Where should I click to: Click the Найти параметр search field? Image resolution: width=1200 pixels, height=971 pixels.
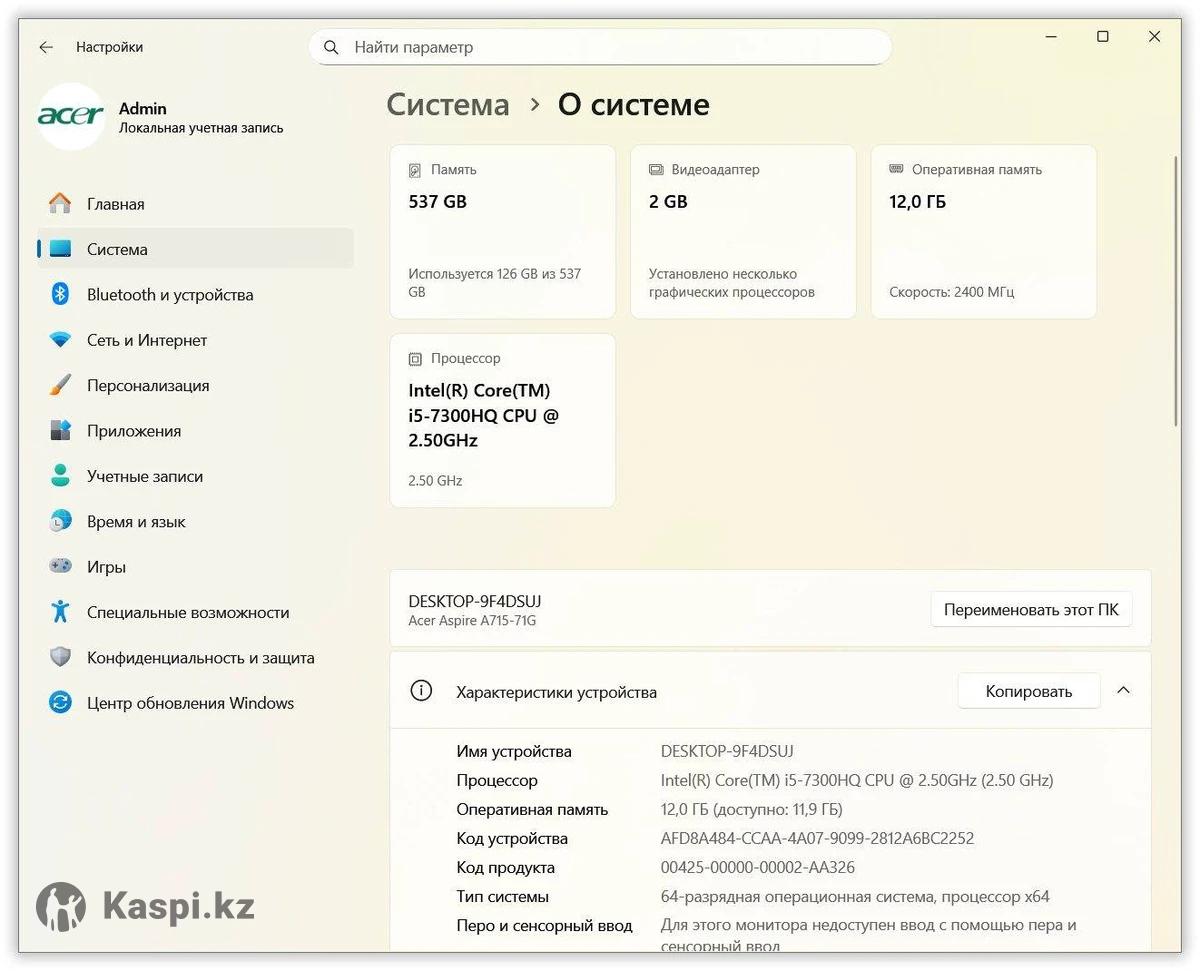pos(600,47)
